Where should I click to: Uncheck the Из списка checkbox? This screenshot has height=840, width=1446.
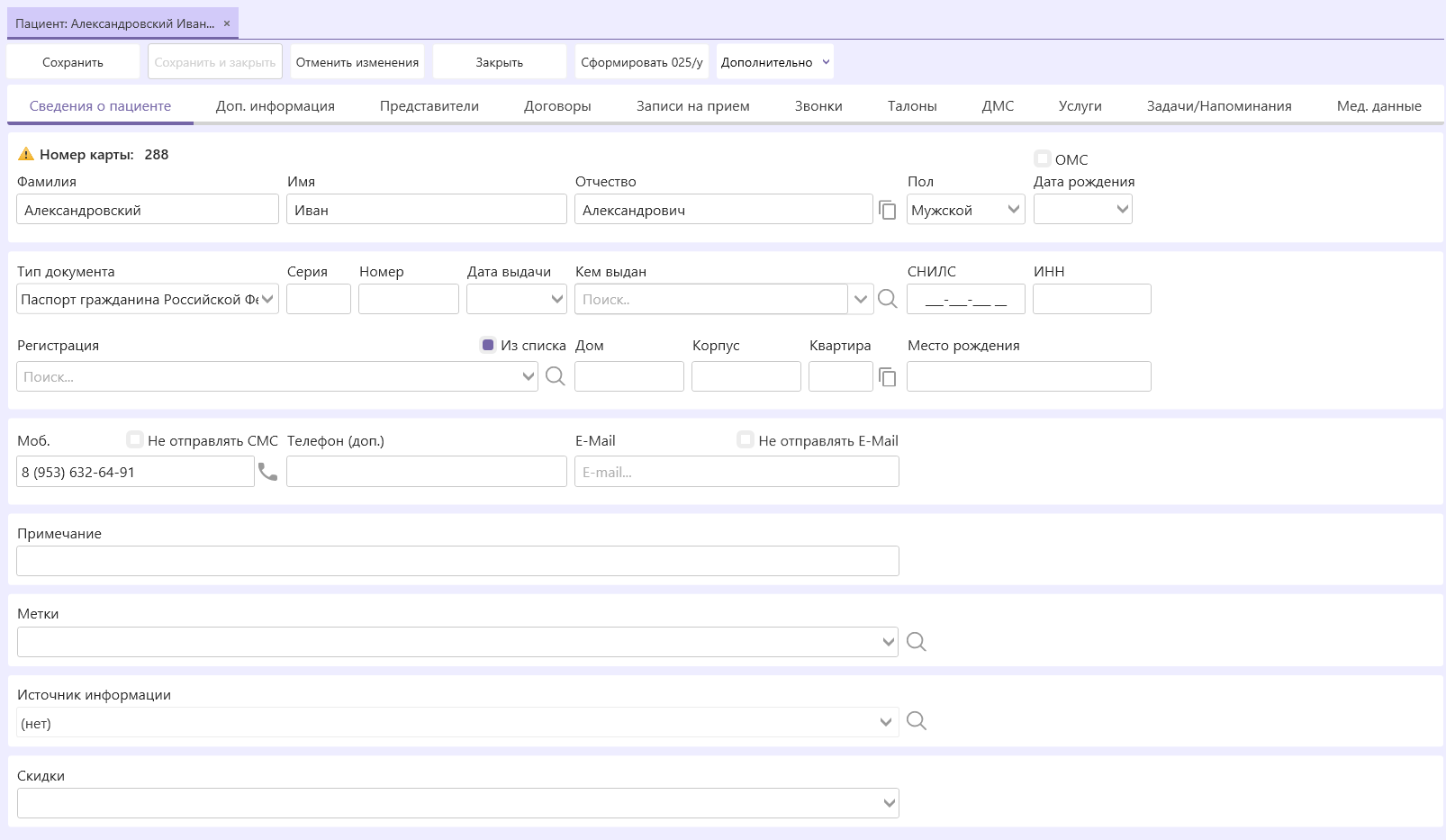pos(488,345)
